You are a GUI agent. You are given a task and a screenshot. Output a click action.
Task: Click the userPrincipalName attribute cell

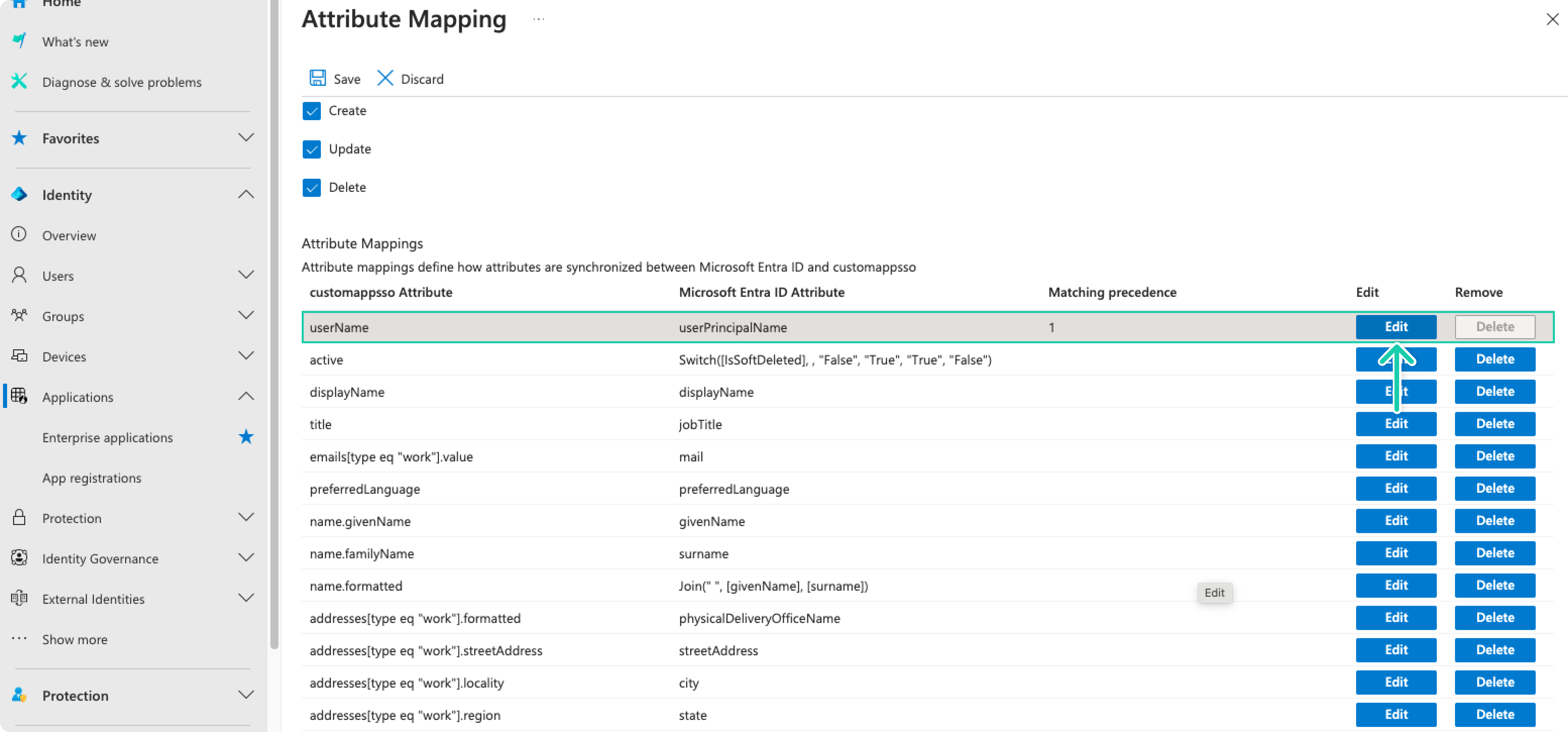733,328
